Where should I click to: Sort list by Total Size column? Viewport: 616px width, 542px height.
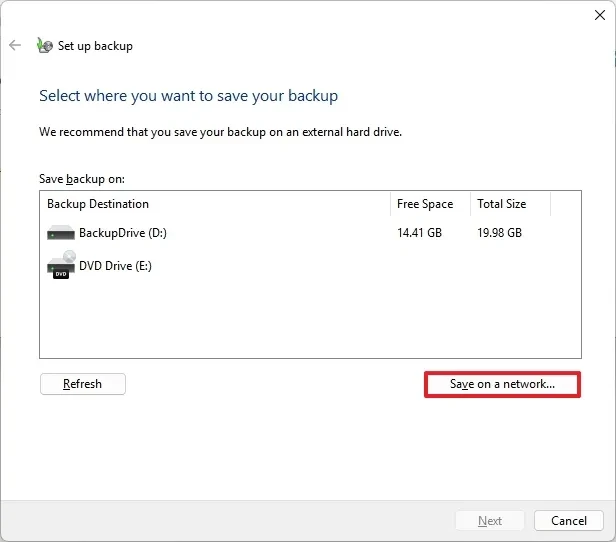coord(501,204)
